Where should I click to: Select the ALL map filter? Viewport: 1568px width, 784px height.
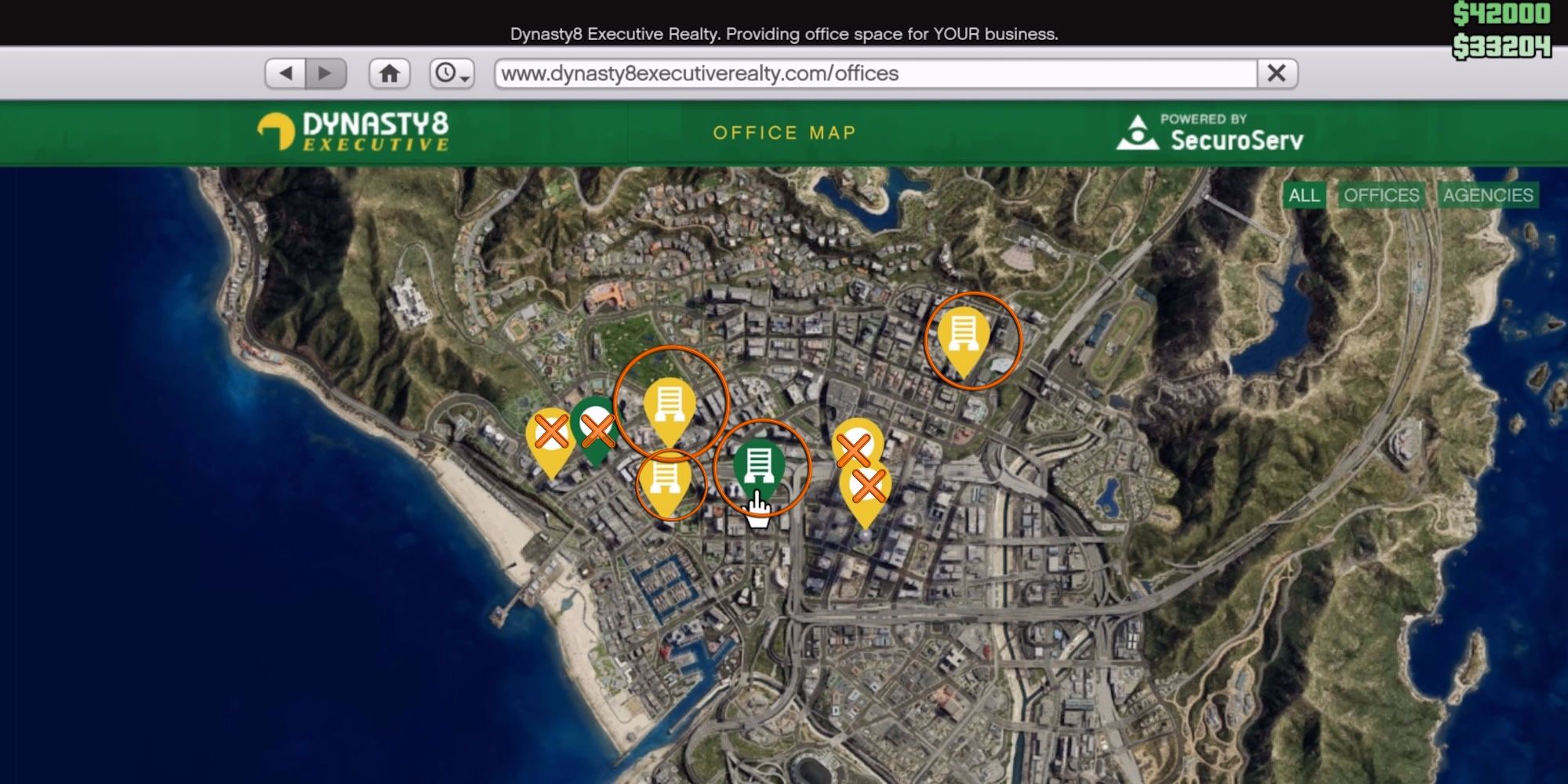pyautogui.click(x=1304, y=195)
